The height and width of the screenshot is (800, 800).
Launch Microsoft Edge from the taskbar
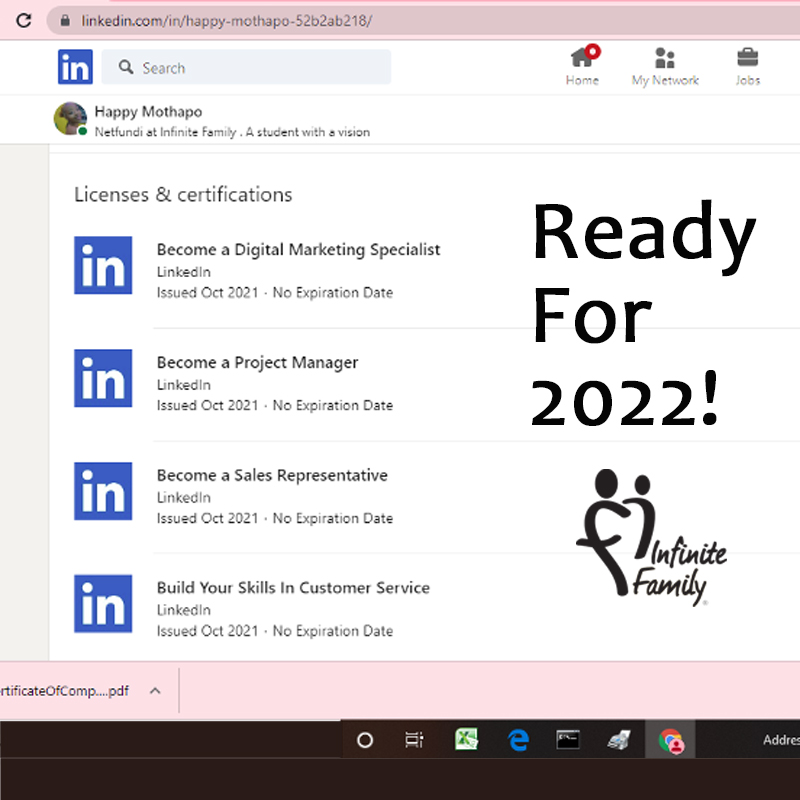[518, 740]
